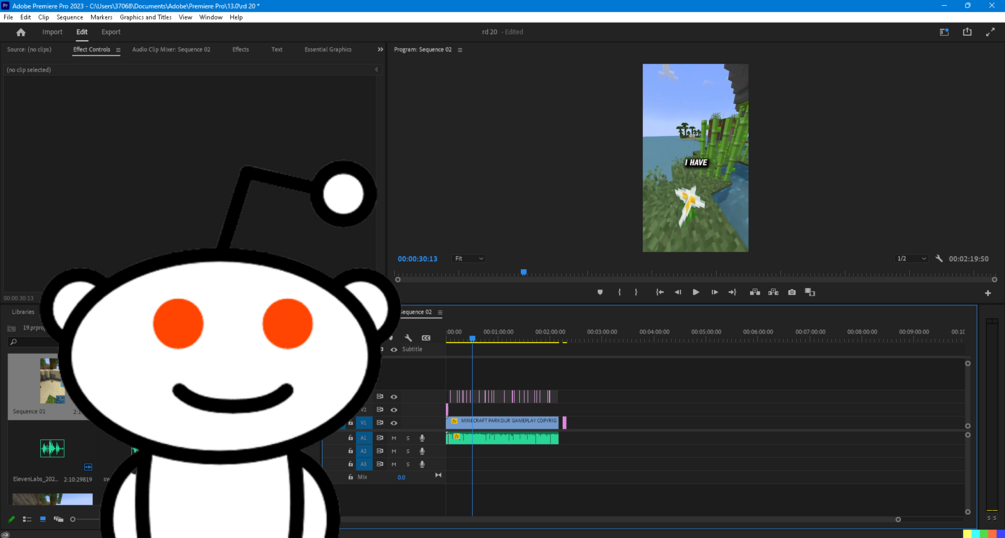Viewport: 1005px width, 538px height.
Task: Export a frame with camera icon
Action: coord(792,292)
